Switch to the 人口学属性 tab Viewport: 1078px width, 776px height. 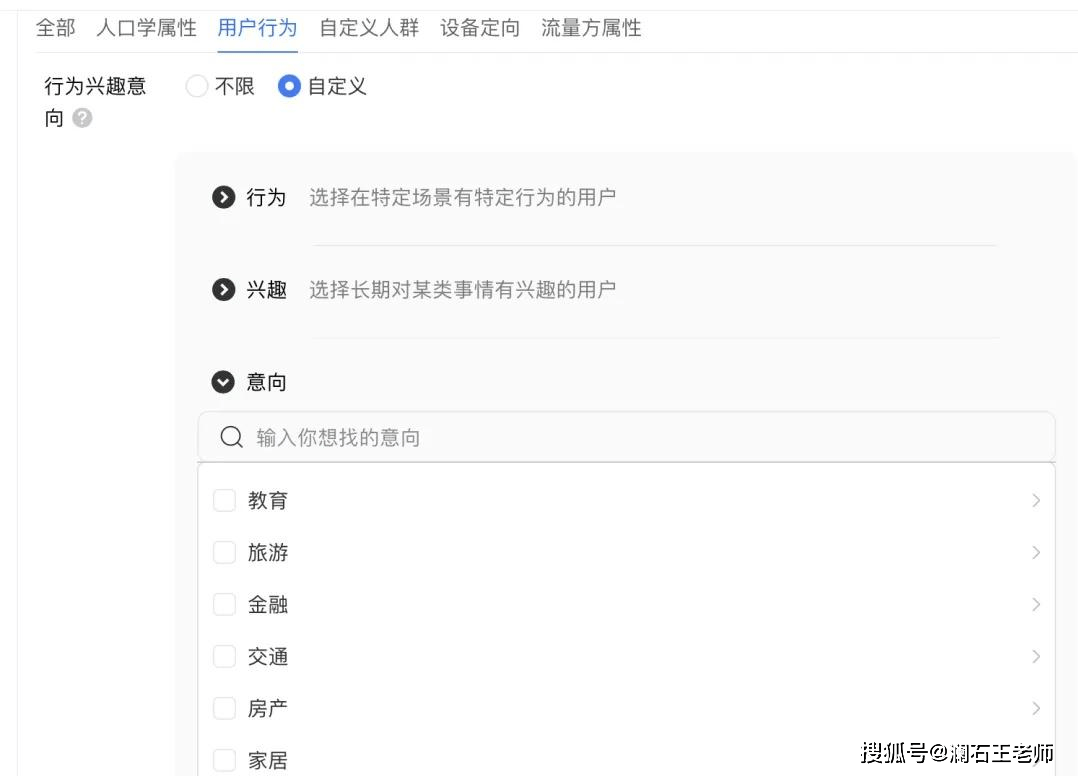click(x=146, y=28)
